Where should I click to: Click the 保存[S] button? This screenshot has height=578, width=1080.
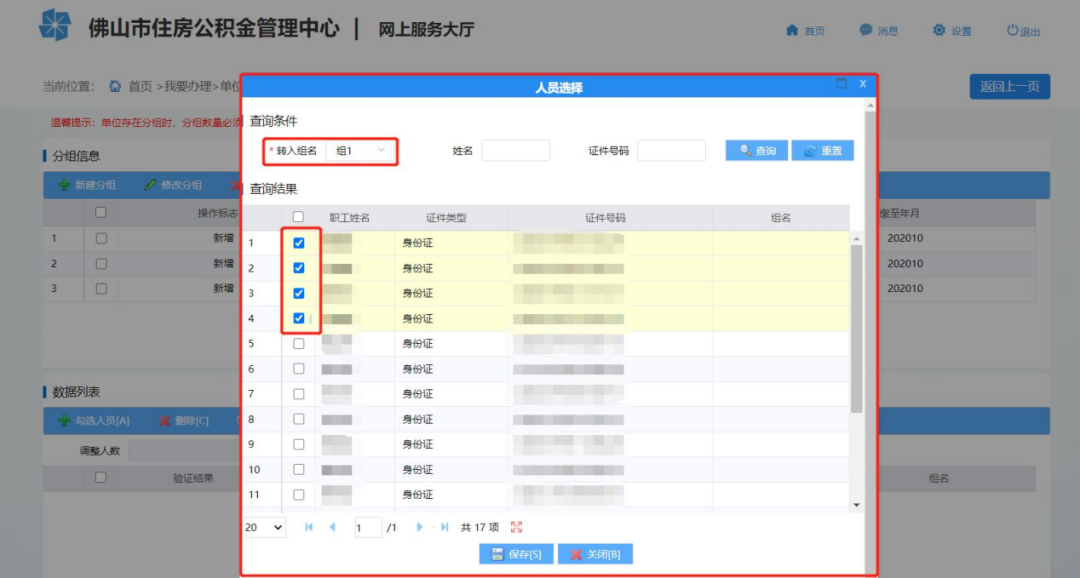coord(516,554)
